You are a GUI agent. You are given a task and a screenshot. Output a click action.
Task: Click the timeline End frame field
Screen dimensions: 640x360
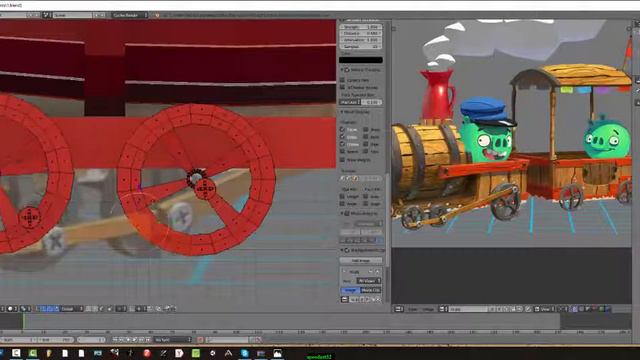click(56, 340)
